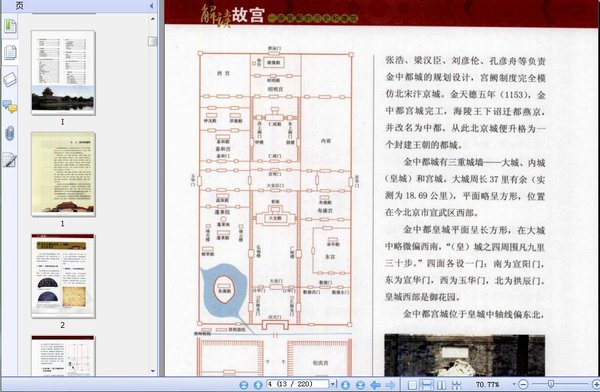
Task: Adjust the zoom slider handle
Action: coord(551,384)
